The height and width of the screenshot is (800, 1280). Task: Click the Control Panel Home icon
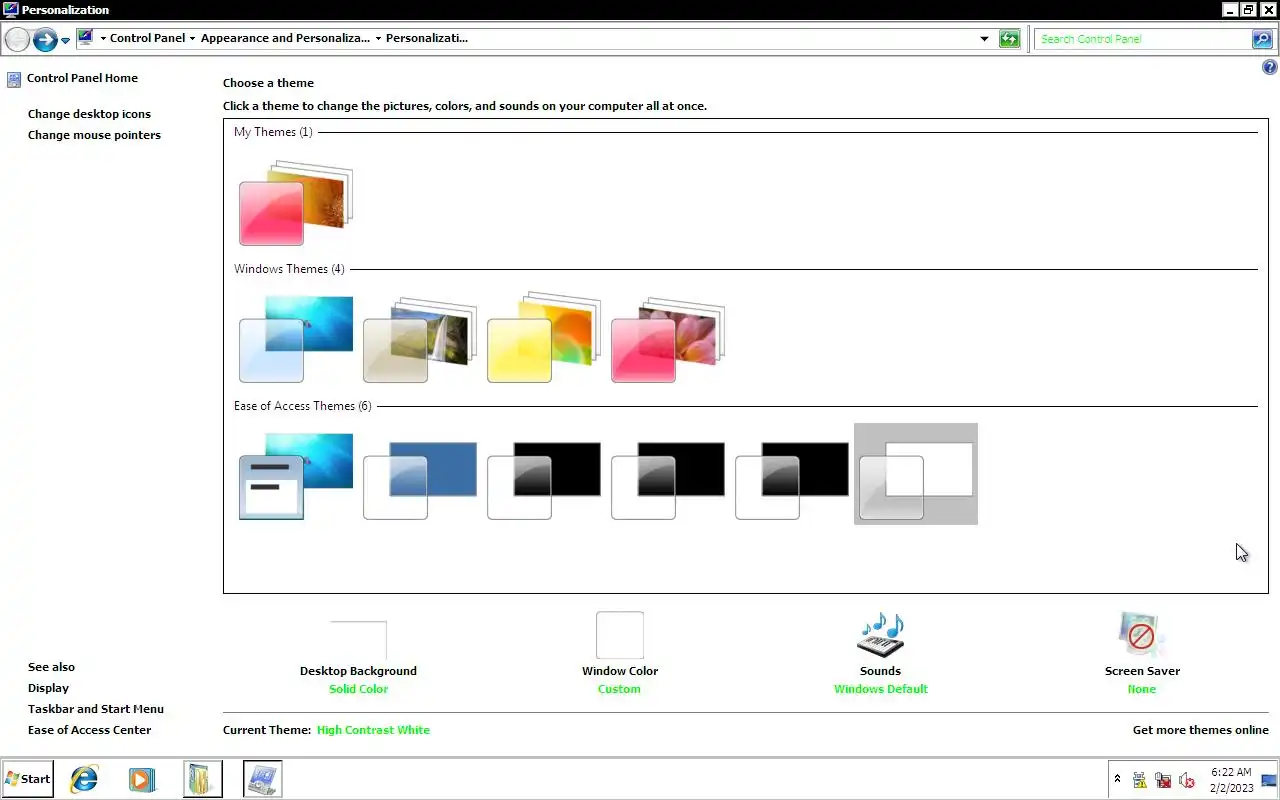pyautogui.click(x=13, y=78)
